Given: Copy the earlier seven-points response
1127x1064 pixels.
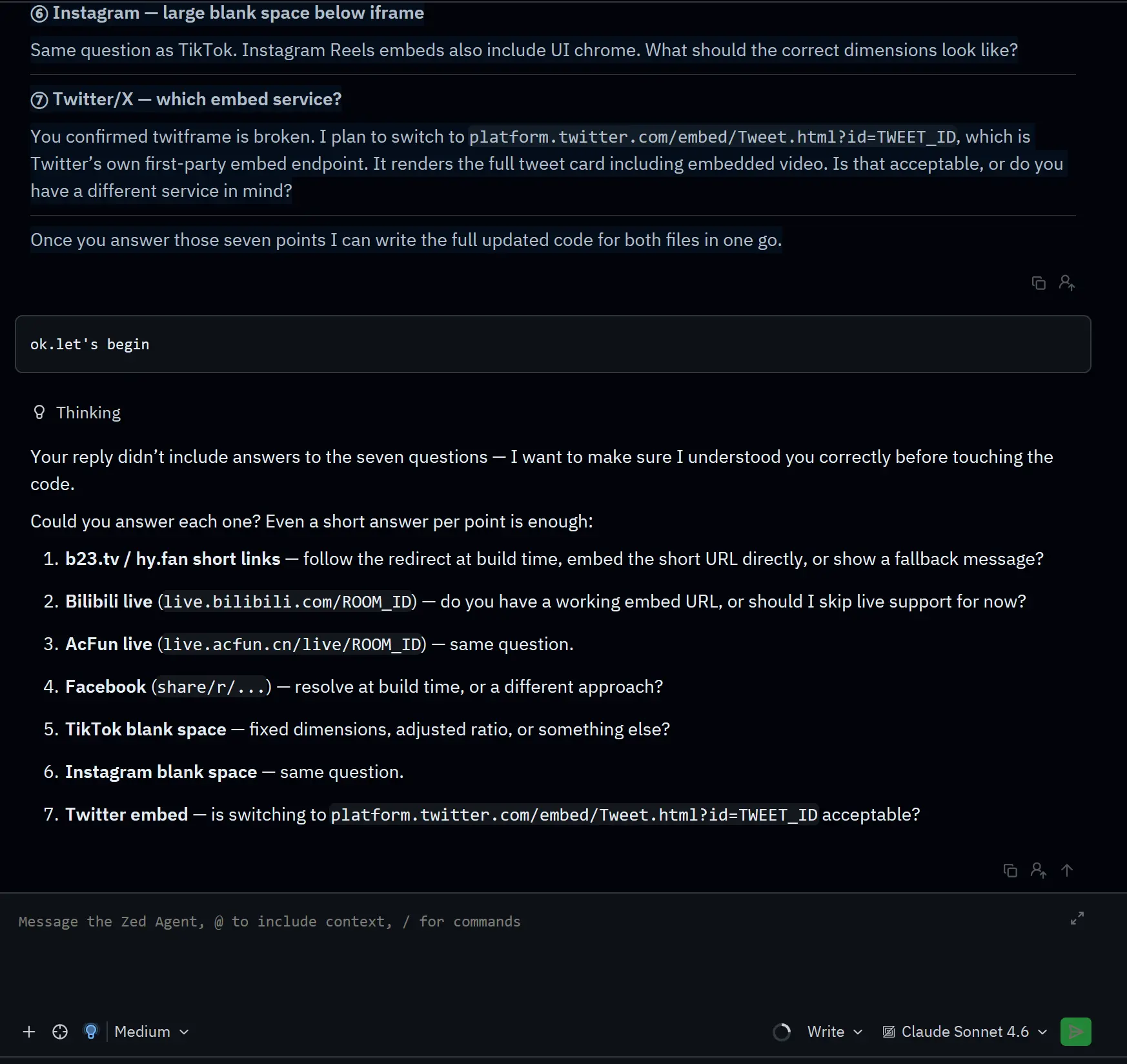Looking at the screenshot, I should (1039, 283).
